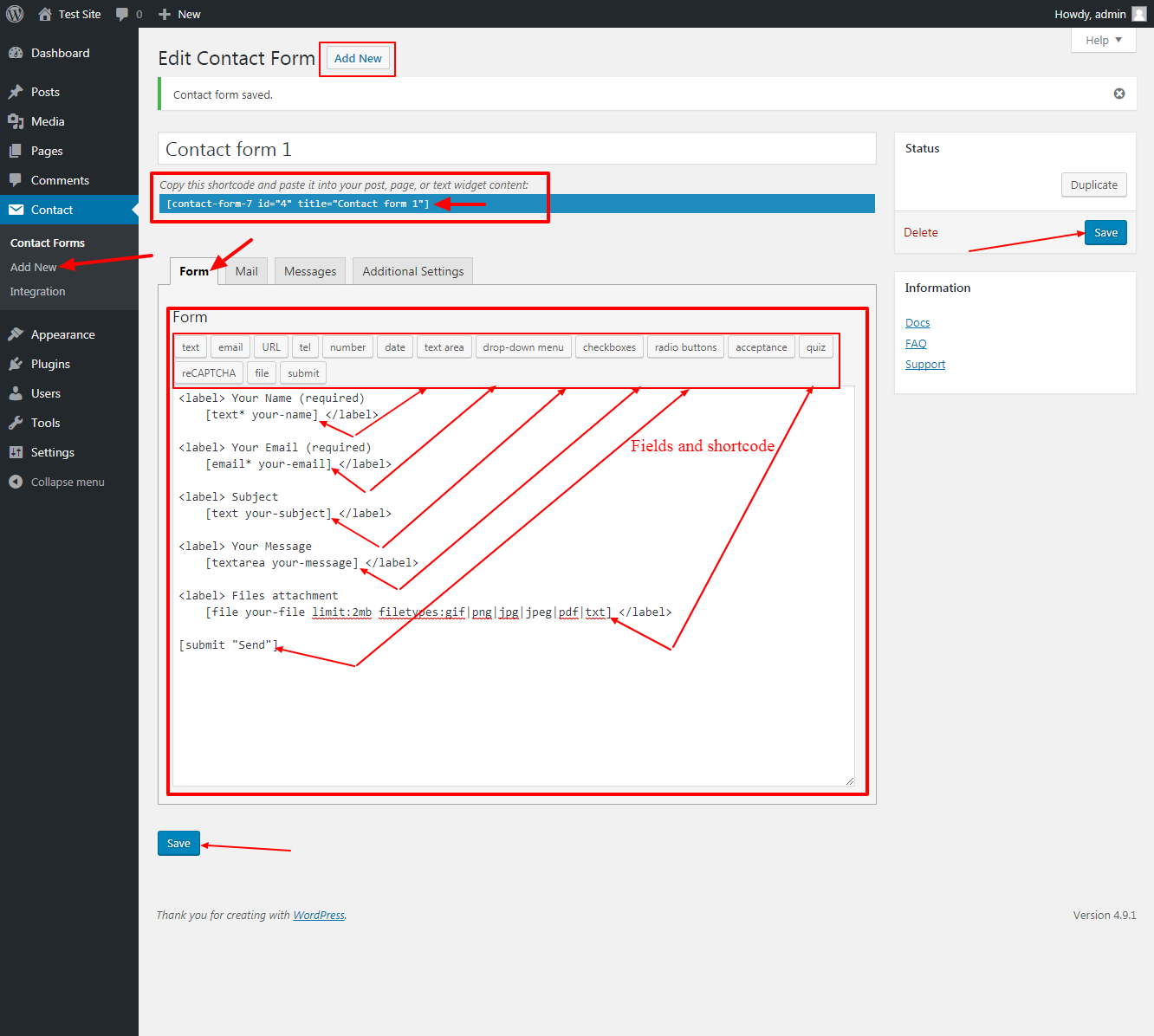Switch to Additional Settings tab
The width and height of the screenshot is (1154, 1036).
pyautogui.click(x=413, y=271)
